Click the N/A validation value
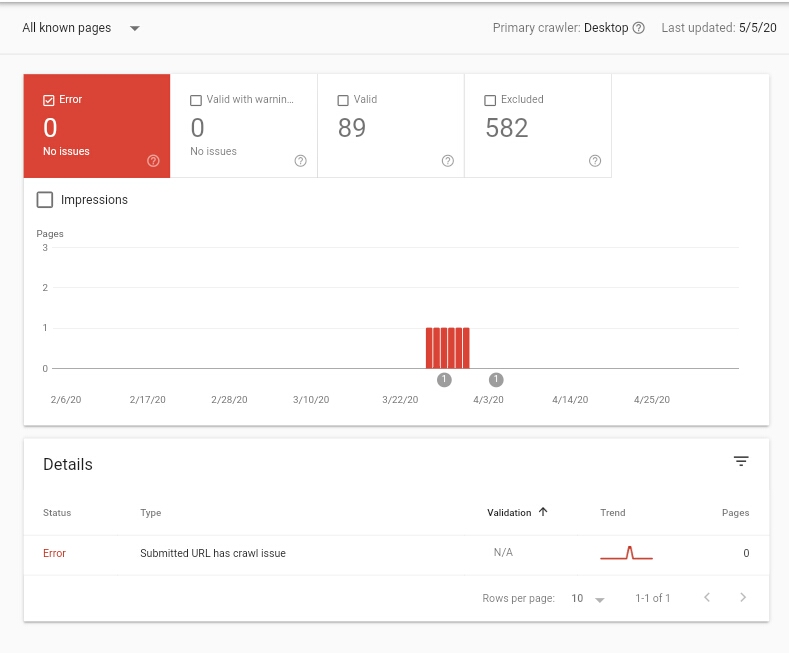 pos(503,552)
